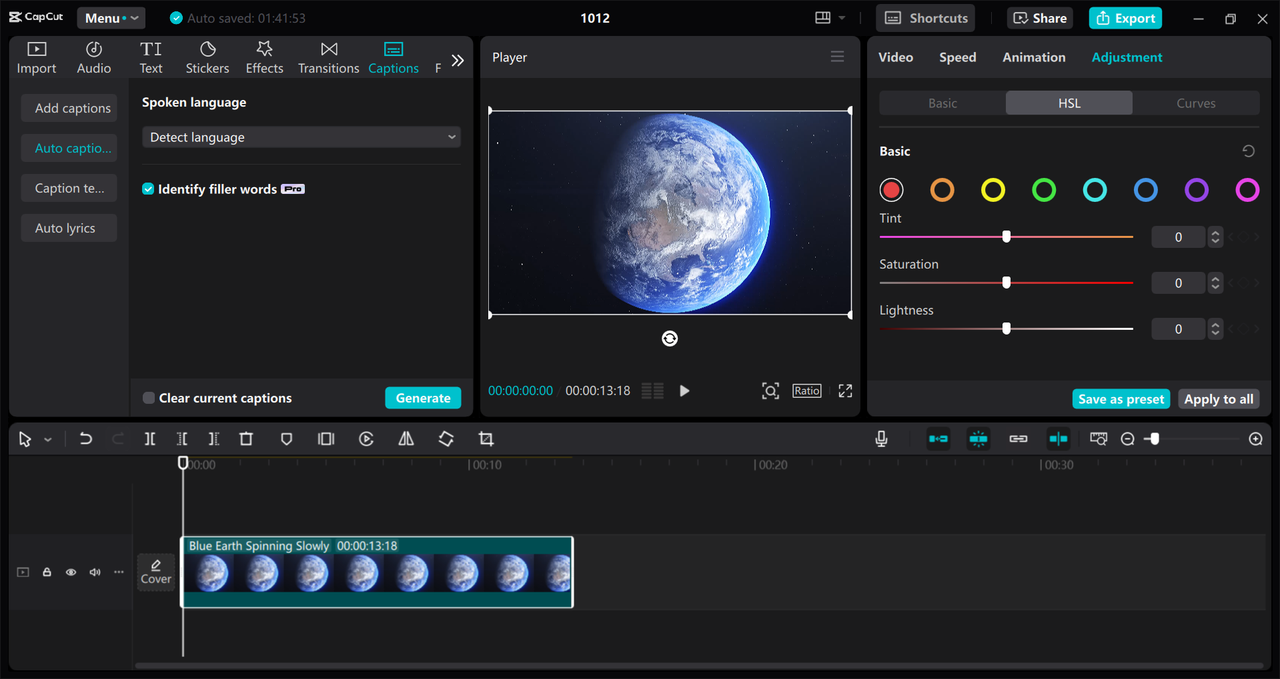Image resolution: width=1280 pixels, height=679 pixels.
Task: Play the video preview
Action: point(684,391)
